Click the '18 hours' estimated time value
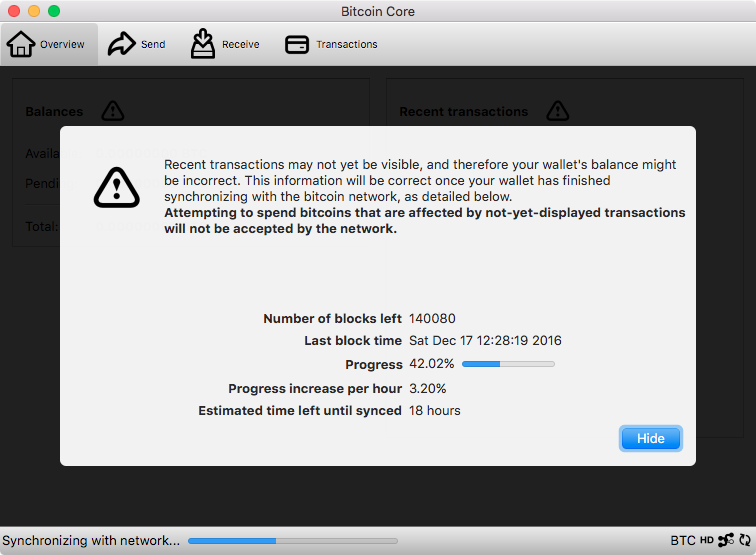This screenshot has width=756, height=555. pos(435,411)
